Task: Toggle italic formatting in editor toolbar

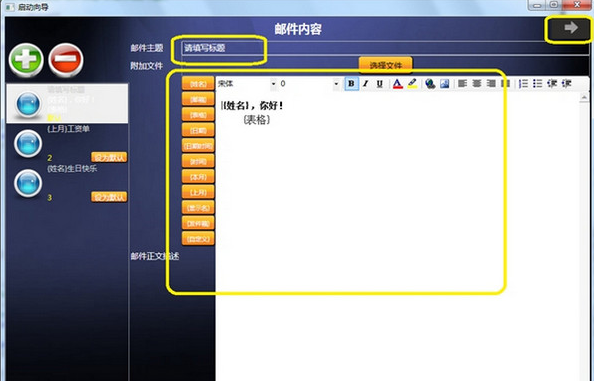Action: [366, 83]
